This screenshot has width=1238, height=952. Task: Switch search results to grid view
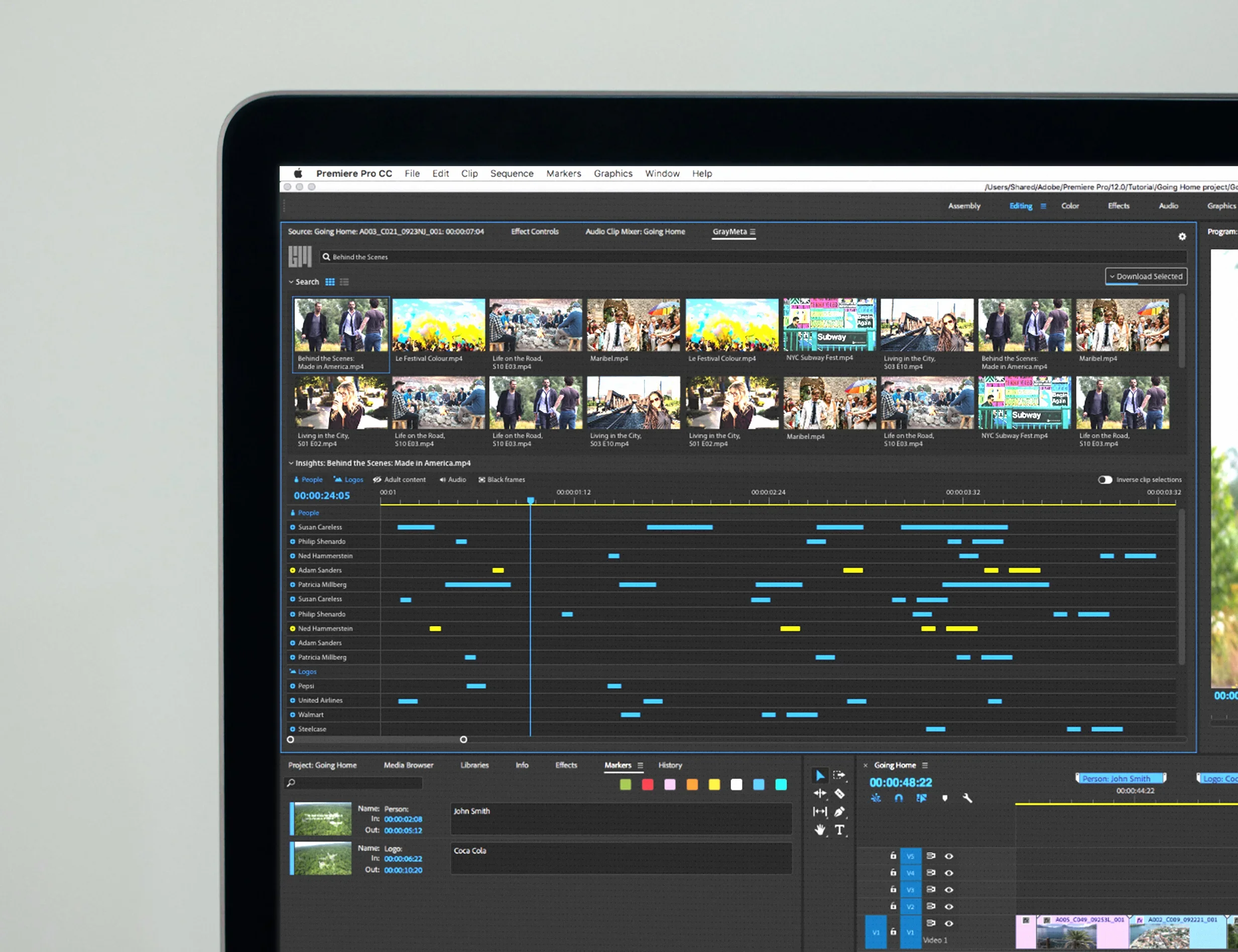tap(330, 282)
